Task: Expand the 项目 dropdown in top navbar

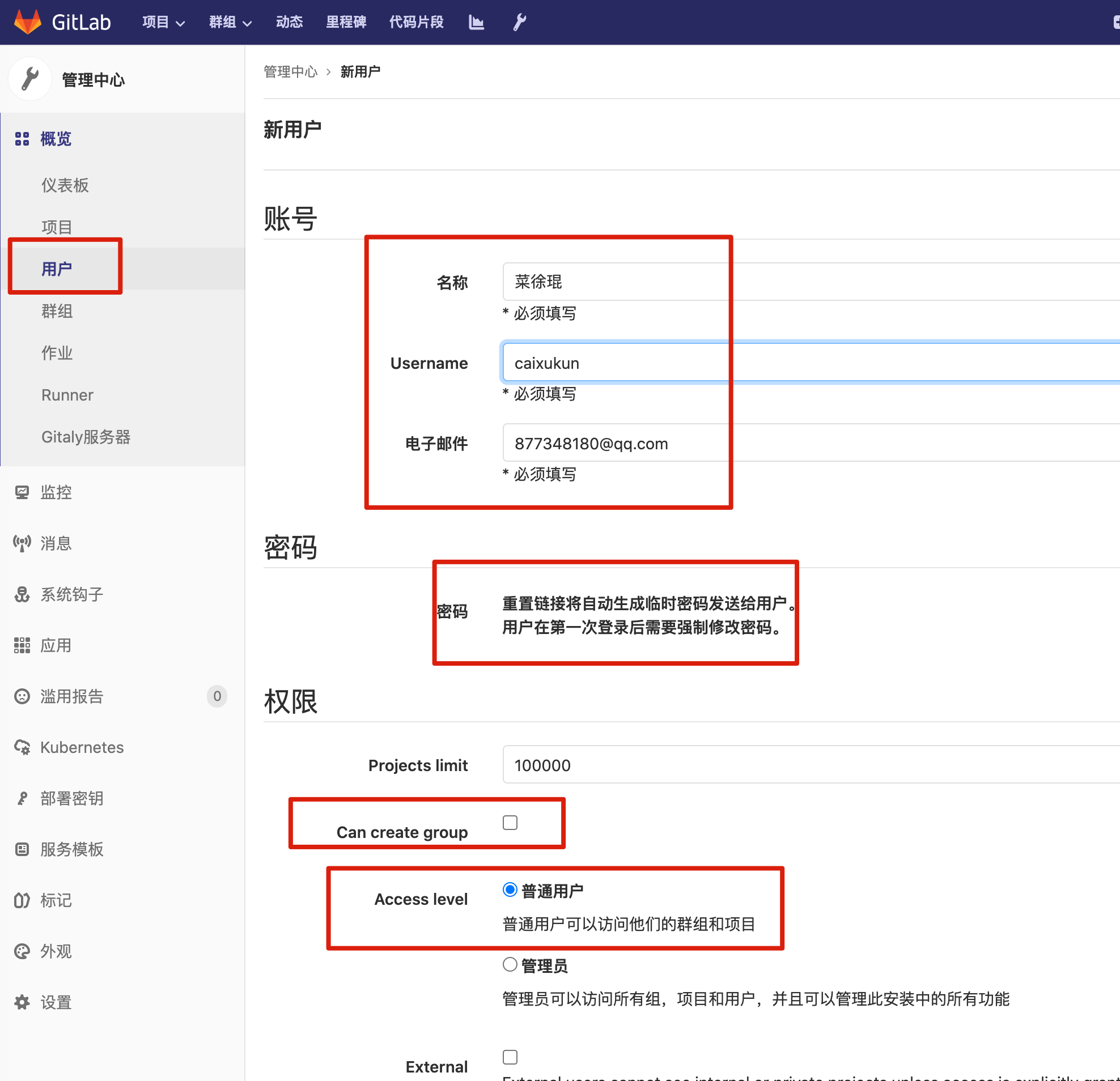Action: [163, 22]
